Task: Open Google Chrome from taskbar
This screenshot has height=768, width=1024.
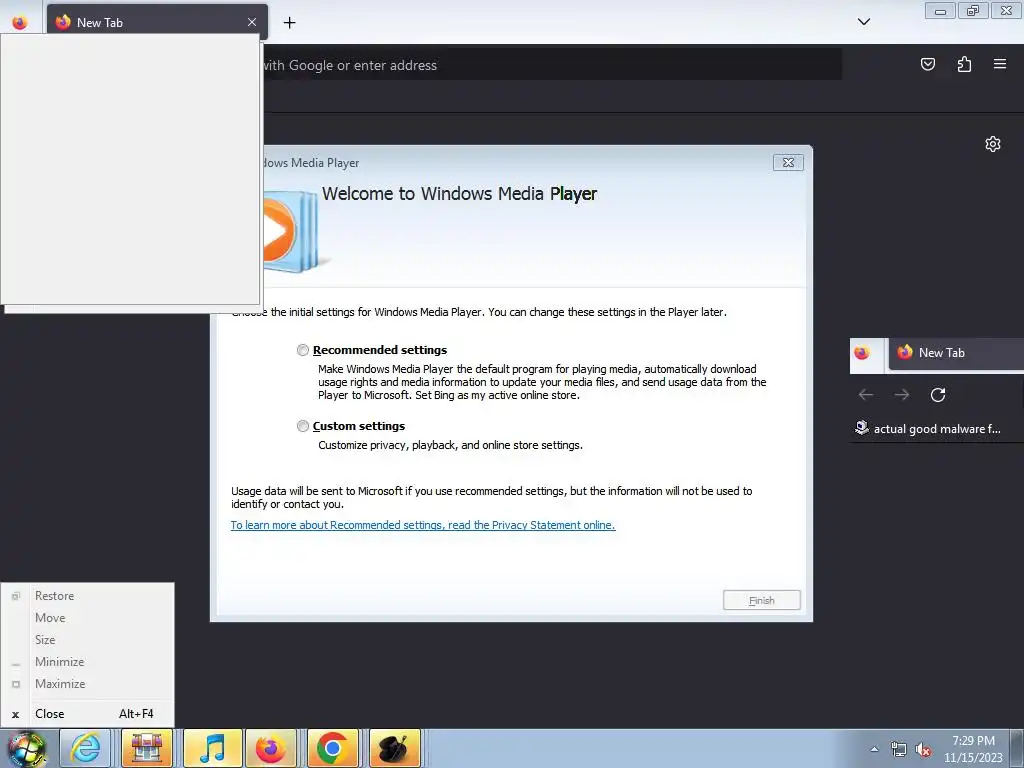Action: click(x=332, y=748)
